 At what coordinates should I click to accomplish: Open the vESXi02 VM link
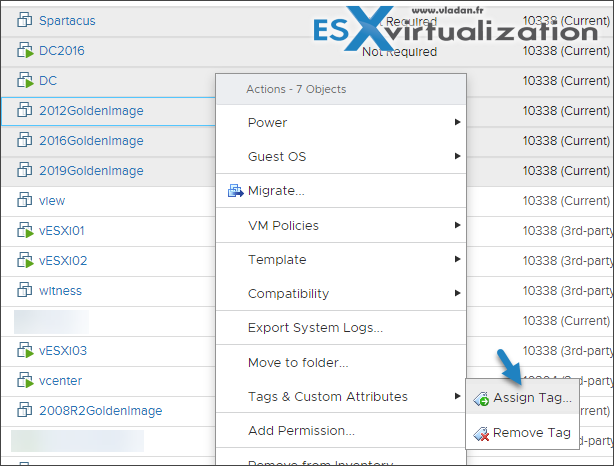(x=63, y=261)
